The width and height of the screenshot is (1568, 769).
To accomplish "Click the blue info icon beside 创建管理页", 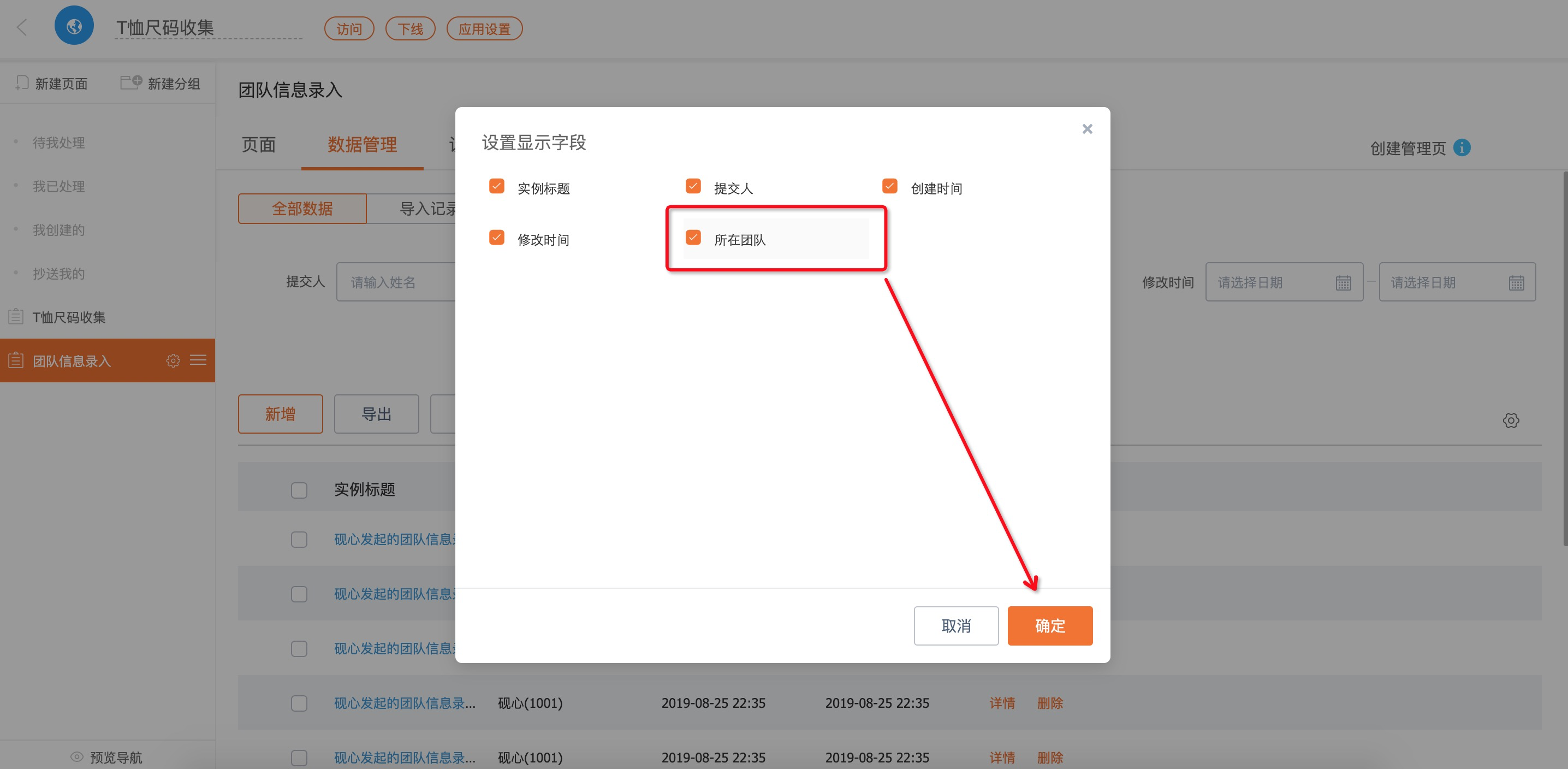I will (x=1462, y=148).
